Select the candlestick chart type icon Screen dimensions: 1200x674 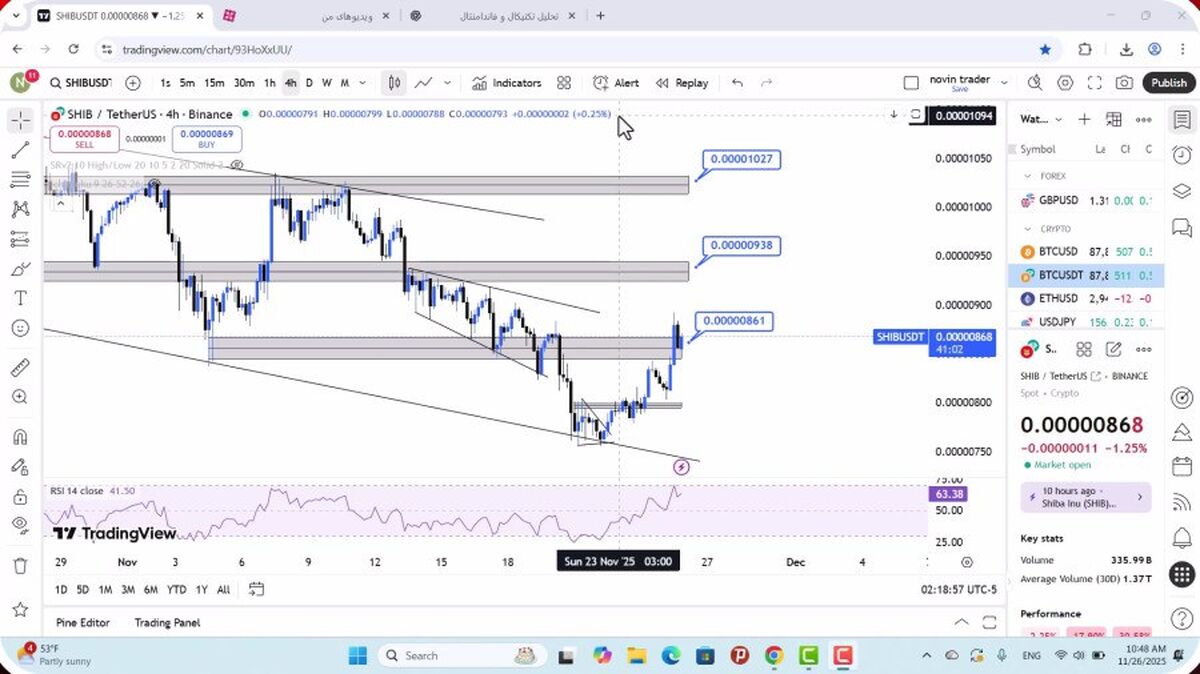[x=394, y=83]
